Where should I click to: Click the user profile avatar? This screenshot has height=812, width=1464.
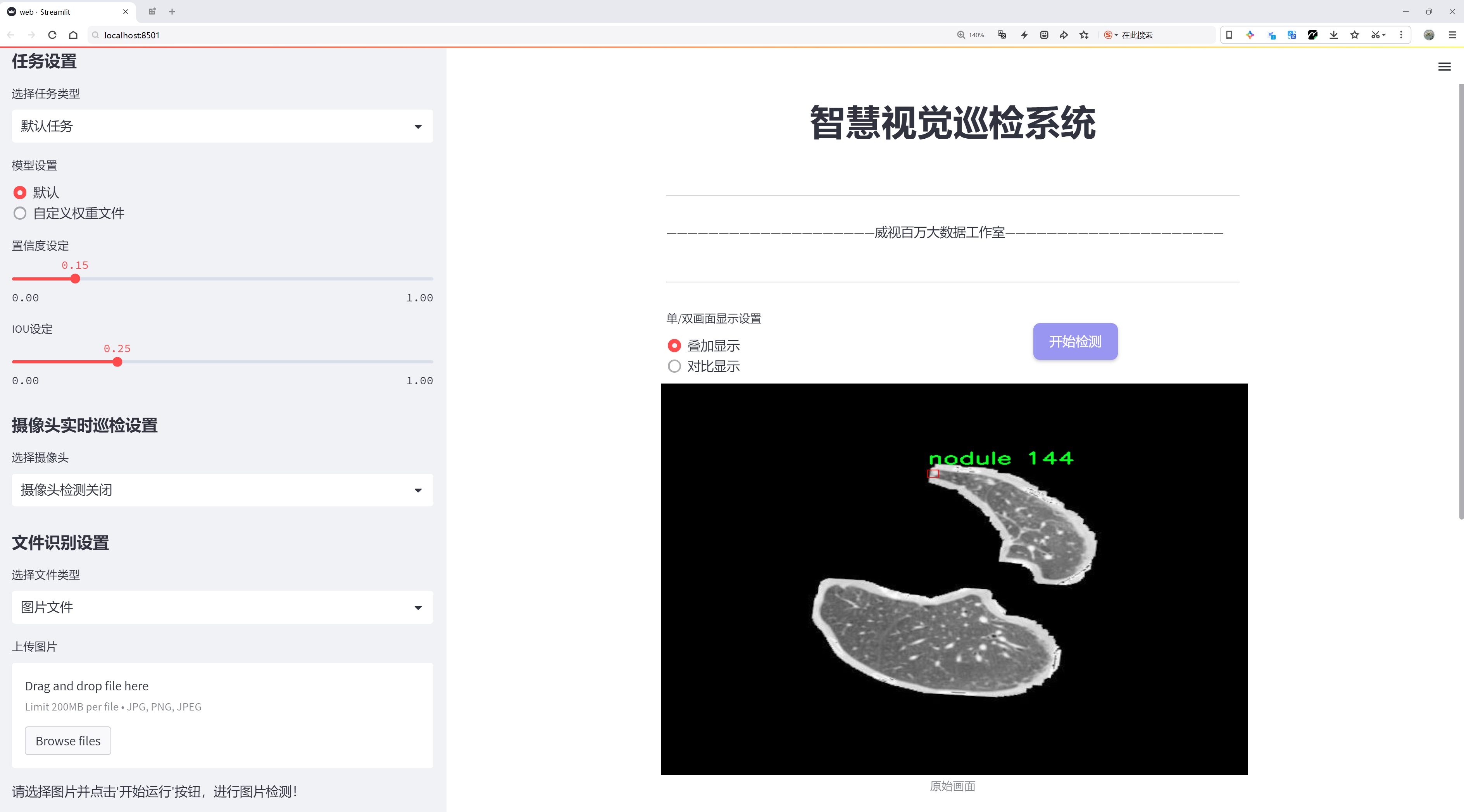click(x=1429, y=34)
